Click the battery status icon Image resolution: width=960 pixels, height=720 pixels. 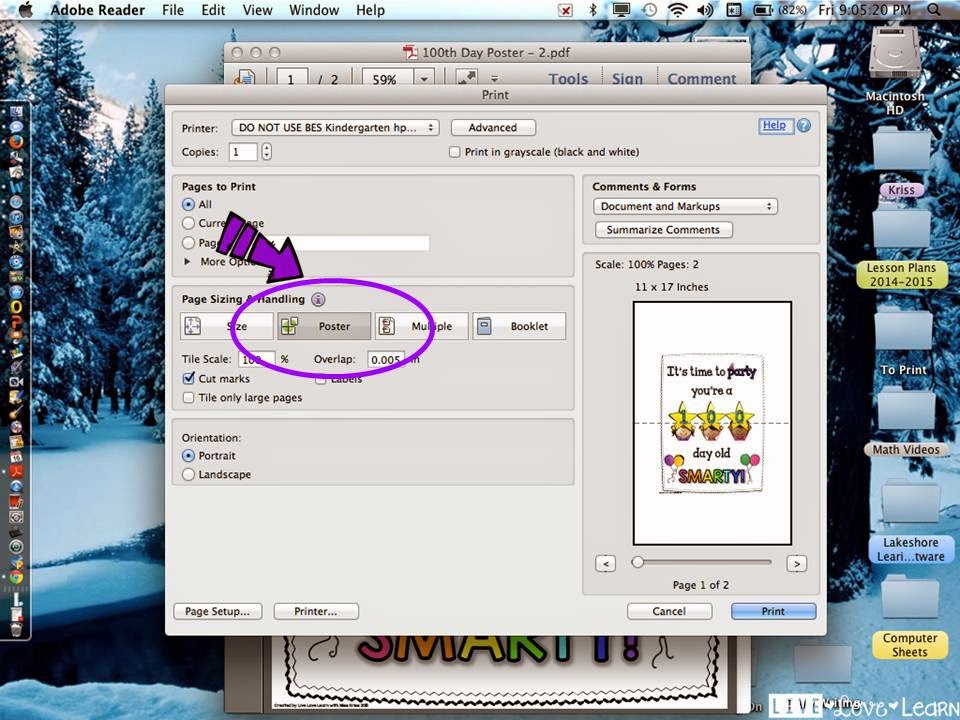click(762, 10)
